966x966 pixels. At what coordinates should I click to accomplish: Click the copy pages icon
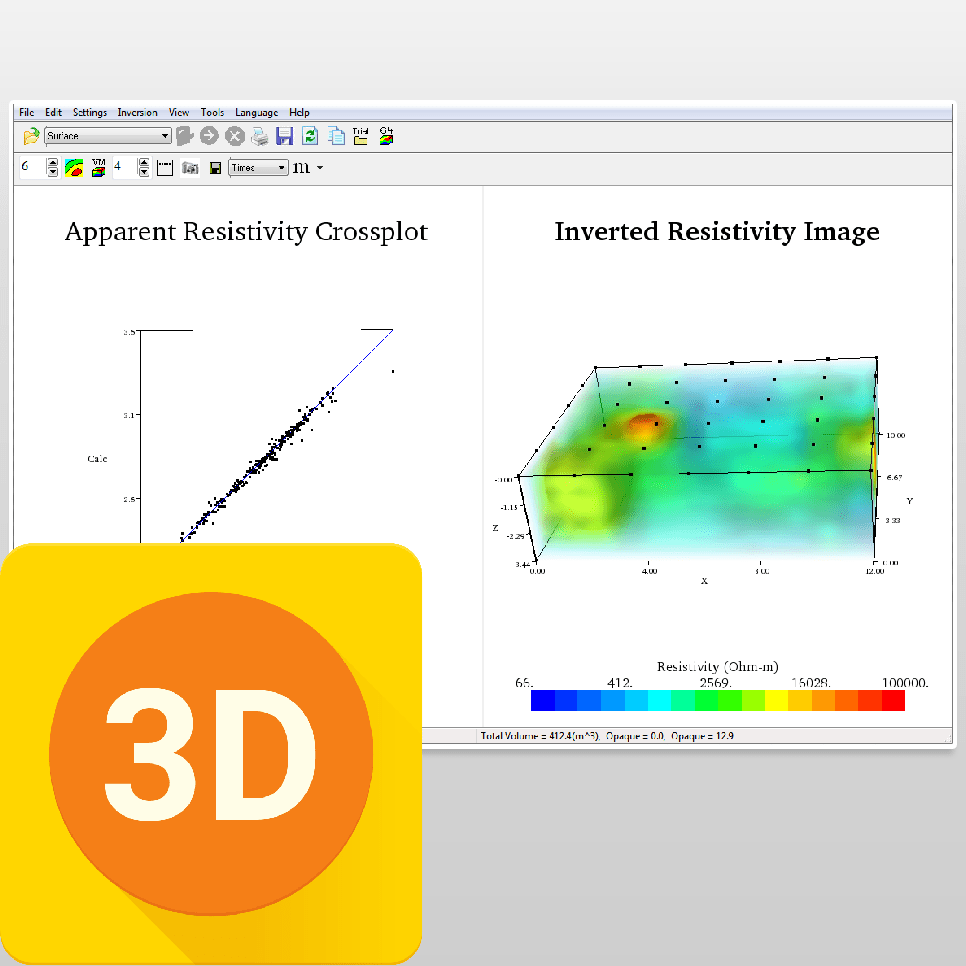[335, 136]
